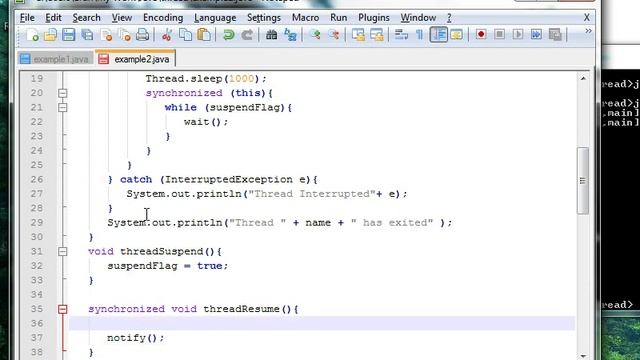Screen dimensions: 640x360
Task: Click the Save Recorded Macro icon
Action: click(x=555, y=35)
